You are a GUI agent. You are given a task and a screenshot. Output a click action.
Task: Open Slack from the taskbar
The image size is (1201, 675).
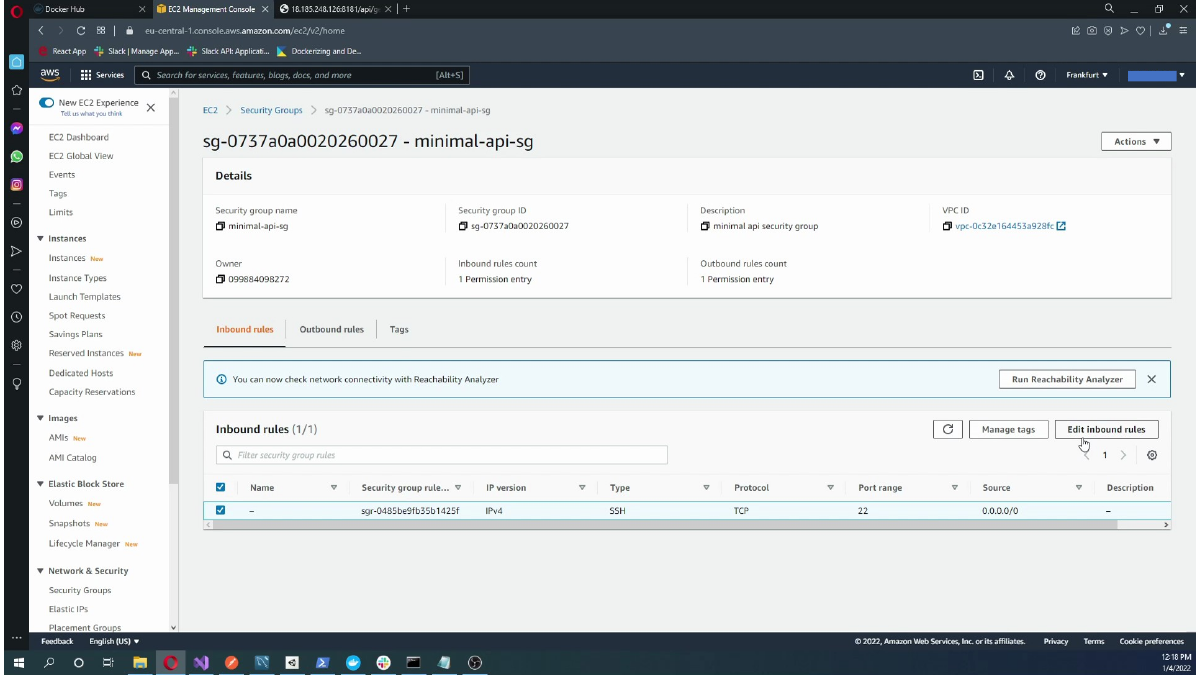(x=383, y=662)
